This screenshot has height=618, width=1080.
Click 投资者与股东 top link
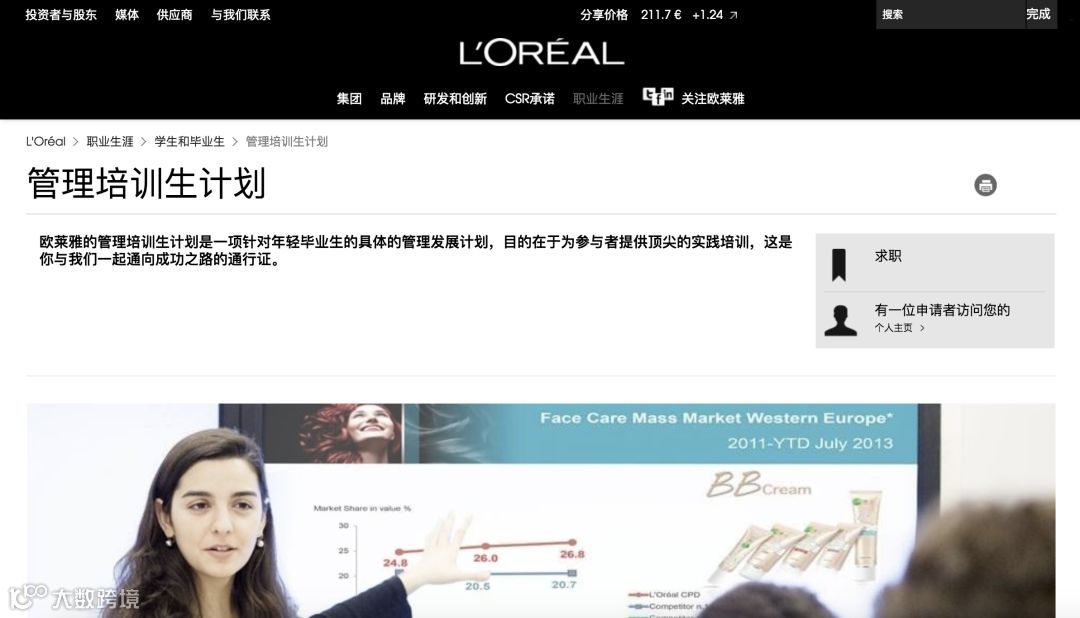tap(61, 14)
